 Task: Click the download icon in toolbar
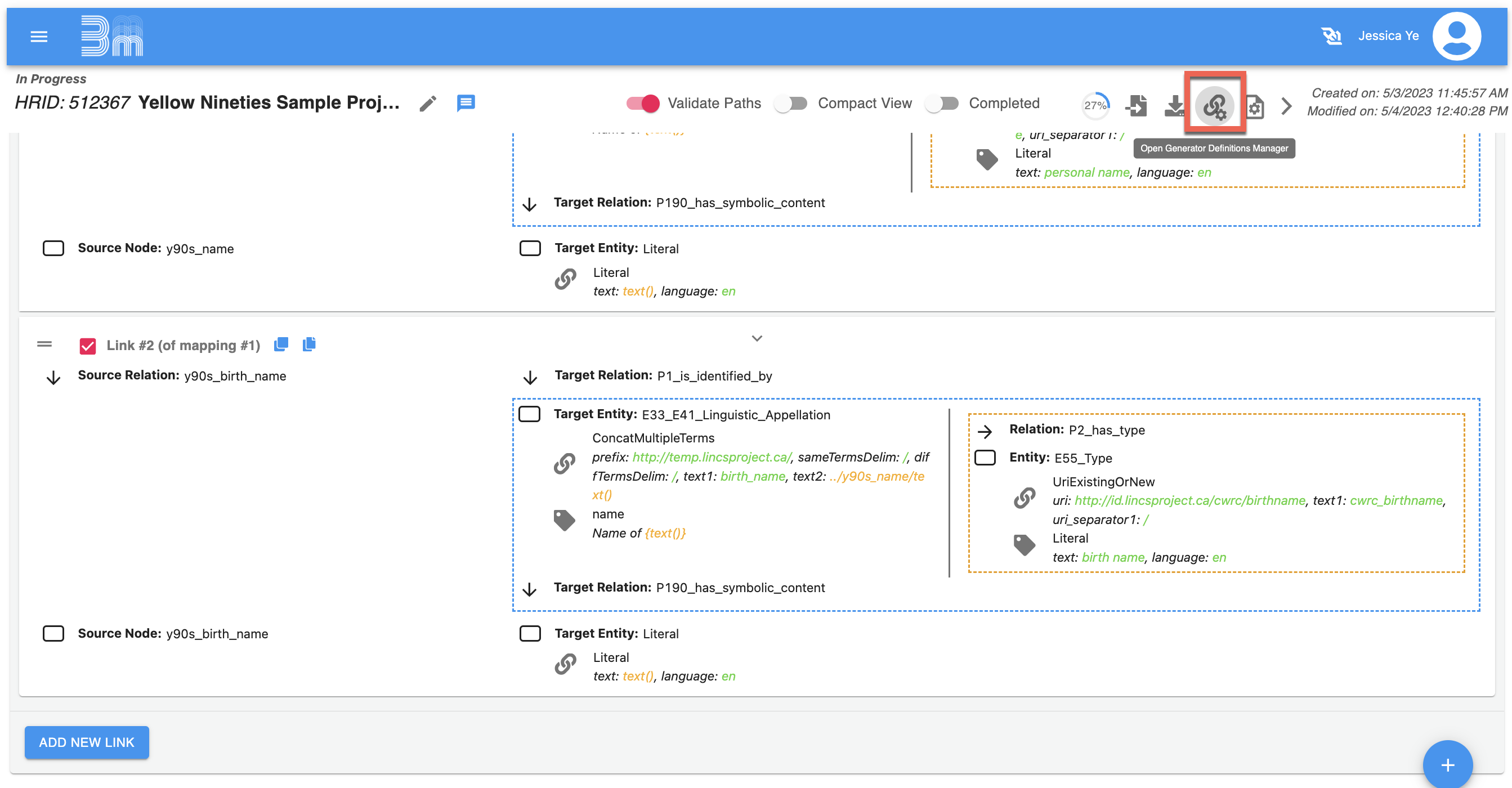[1174, 106]
